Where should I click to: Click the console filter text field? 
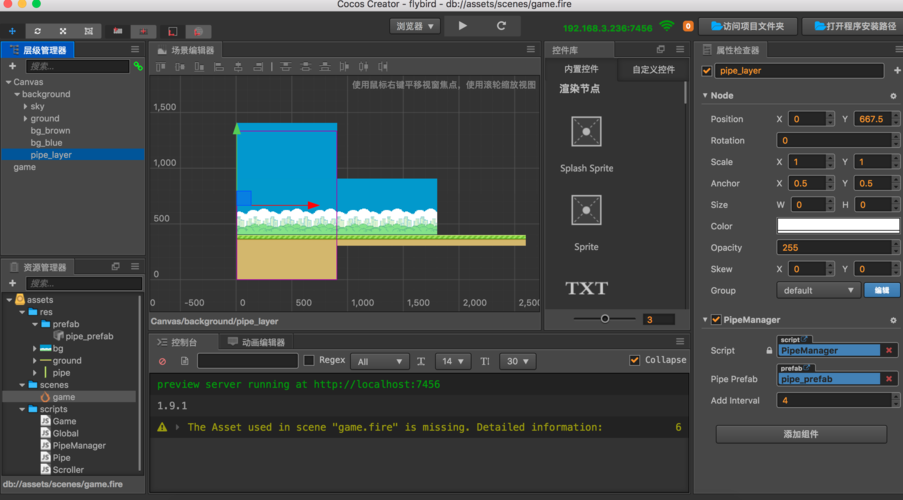point(248,361)
